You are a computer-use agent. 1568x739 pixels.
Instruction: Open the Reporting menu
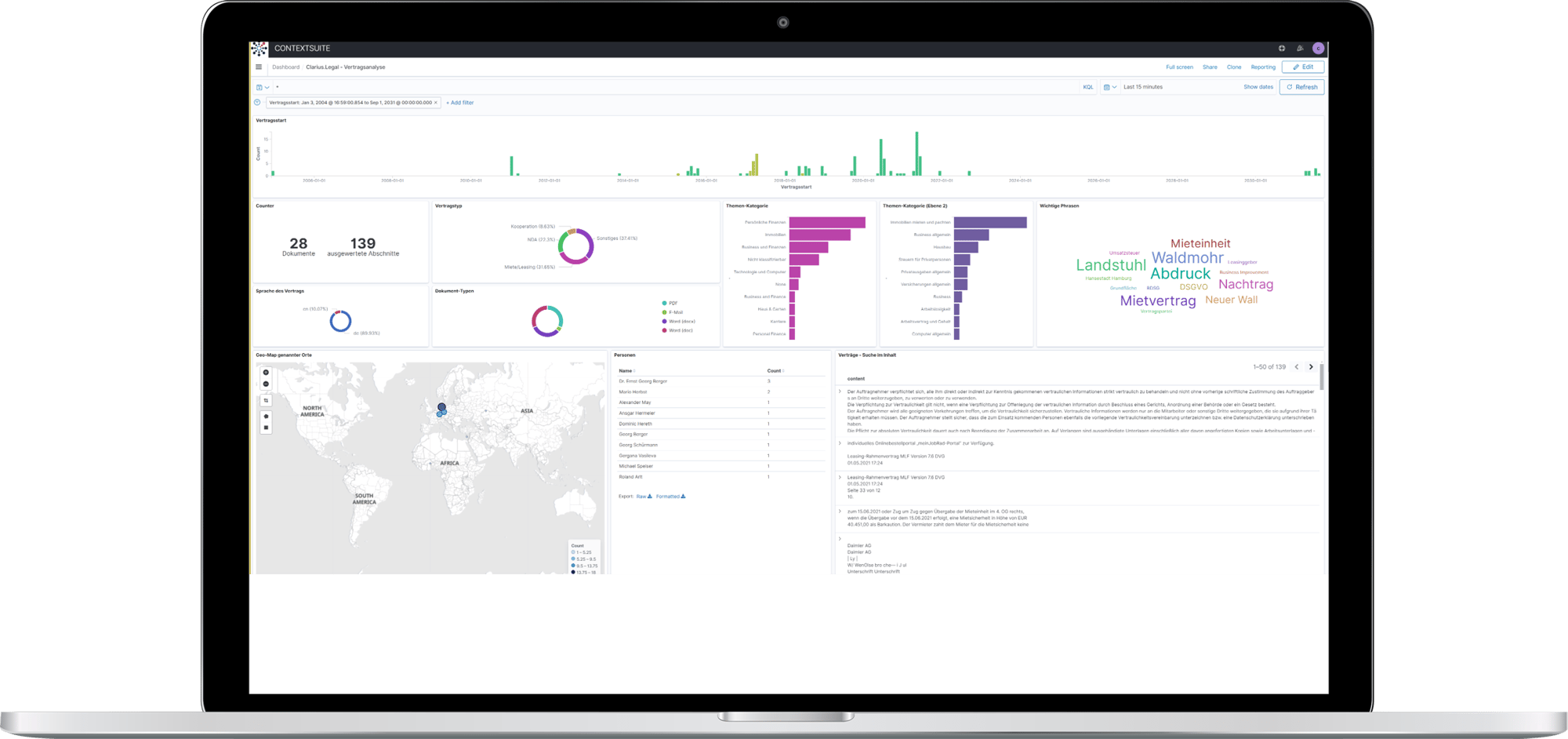coord(1263,67)
